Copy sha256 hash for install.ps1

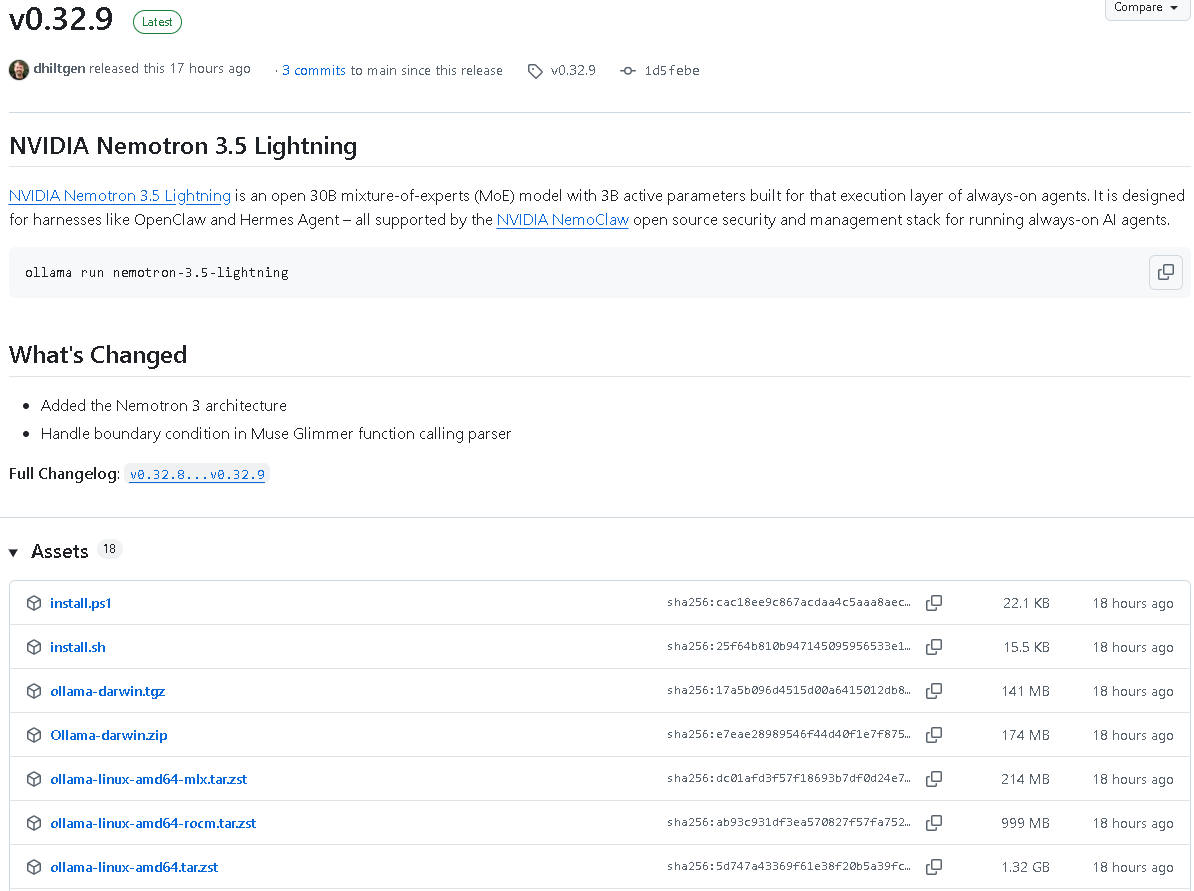click(x=934, y=603)
